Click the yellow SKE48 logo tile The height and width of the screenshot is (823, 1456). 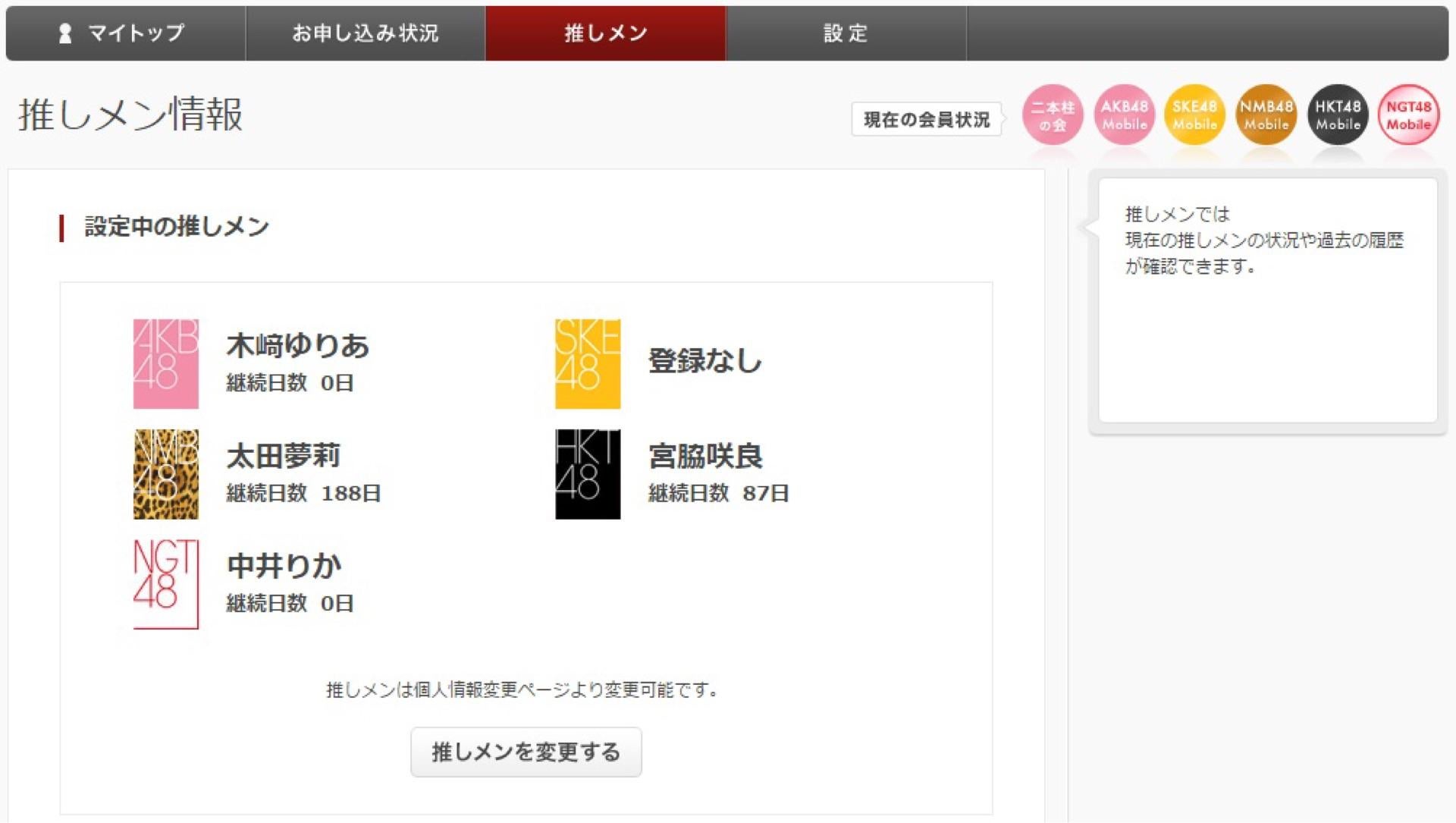(x=588, y=363)
